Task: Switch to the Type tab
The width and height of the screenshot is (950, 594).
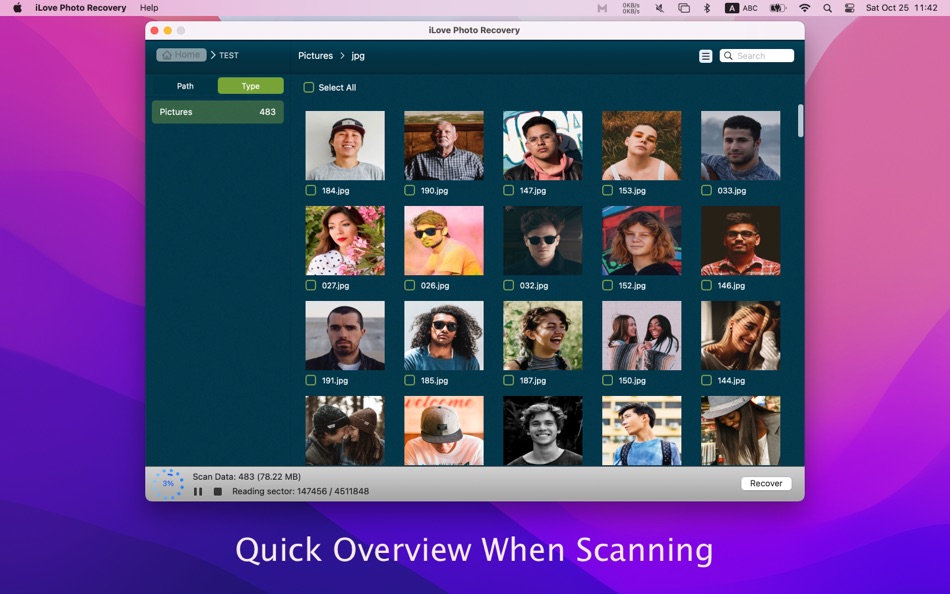Action: click(x=249, y=86)
